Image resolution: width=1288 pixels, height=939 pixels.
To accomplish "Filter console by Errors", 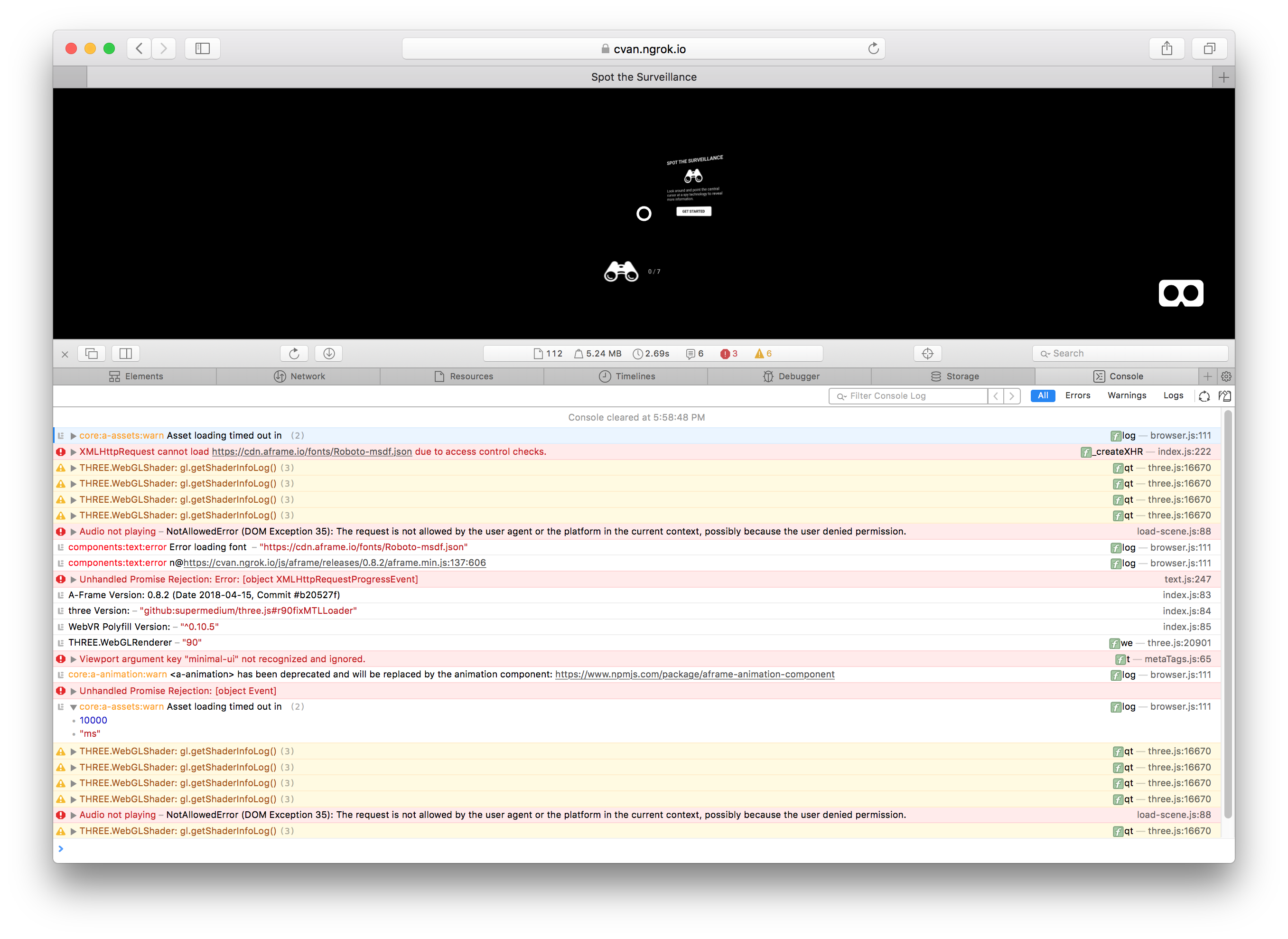I will (x=1077, y=395).
